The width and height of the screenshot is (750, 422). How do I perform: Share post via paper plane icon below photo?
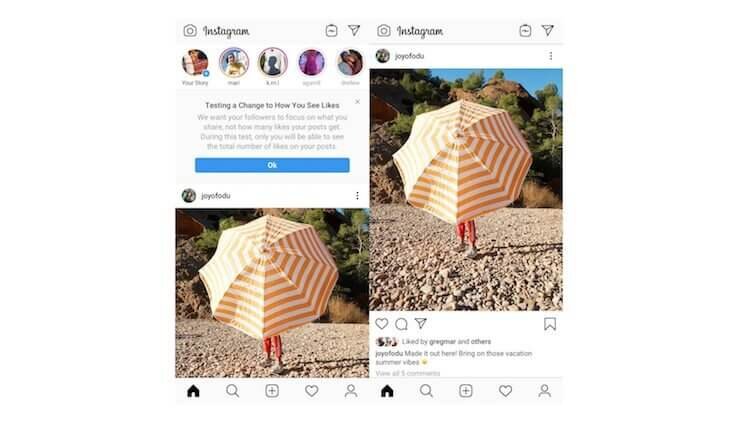pos(420,323)
